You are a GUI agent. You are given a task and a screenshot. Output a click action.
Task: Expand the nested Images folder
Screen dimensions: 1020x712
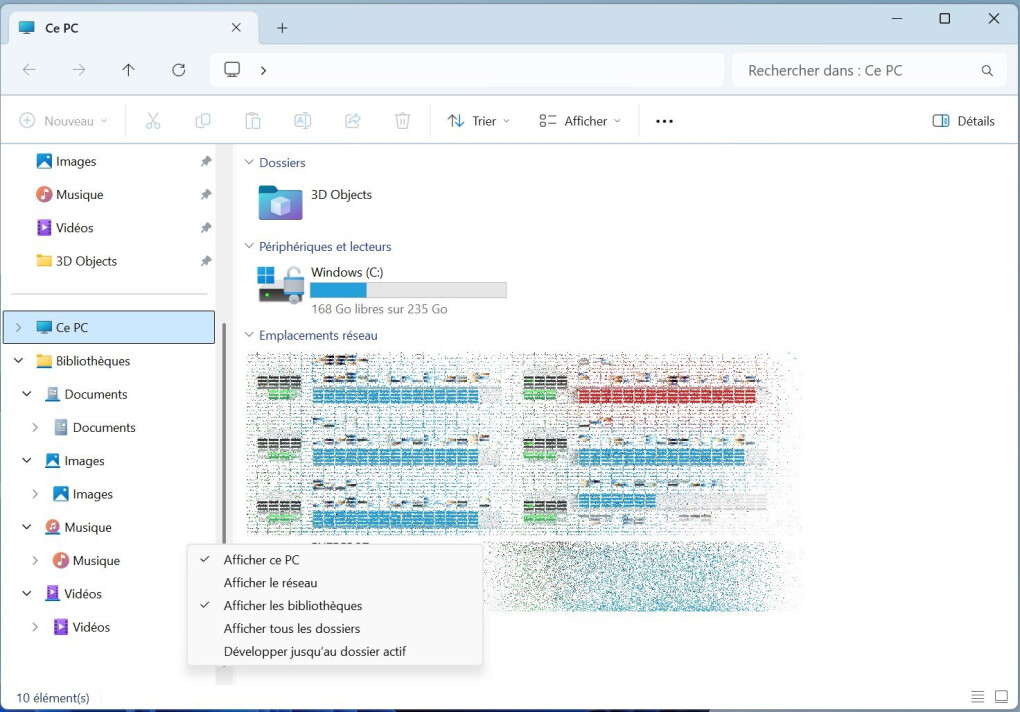(35, 494)
